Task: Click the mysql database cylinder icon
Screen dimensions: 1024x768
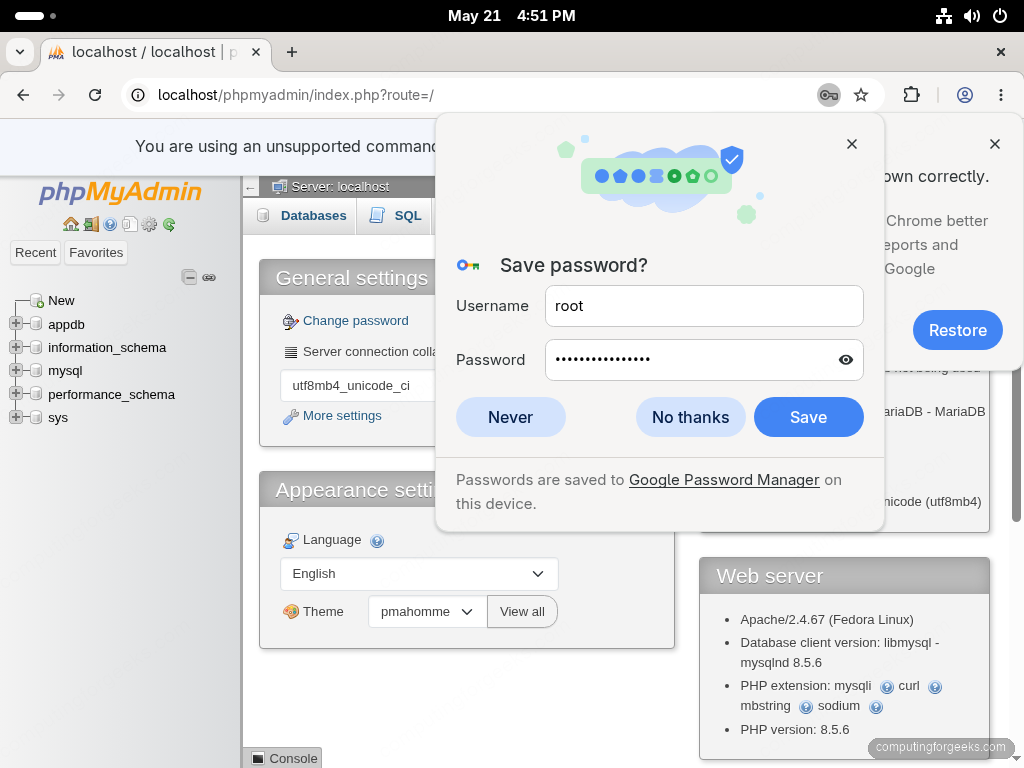Action: tap(36, 370)
